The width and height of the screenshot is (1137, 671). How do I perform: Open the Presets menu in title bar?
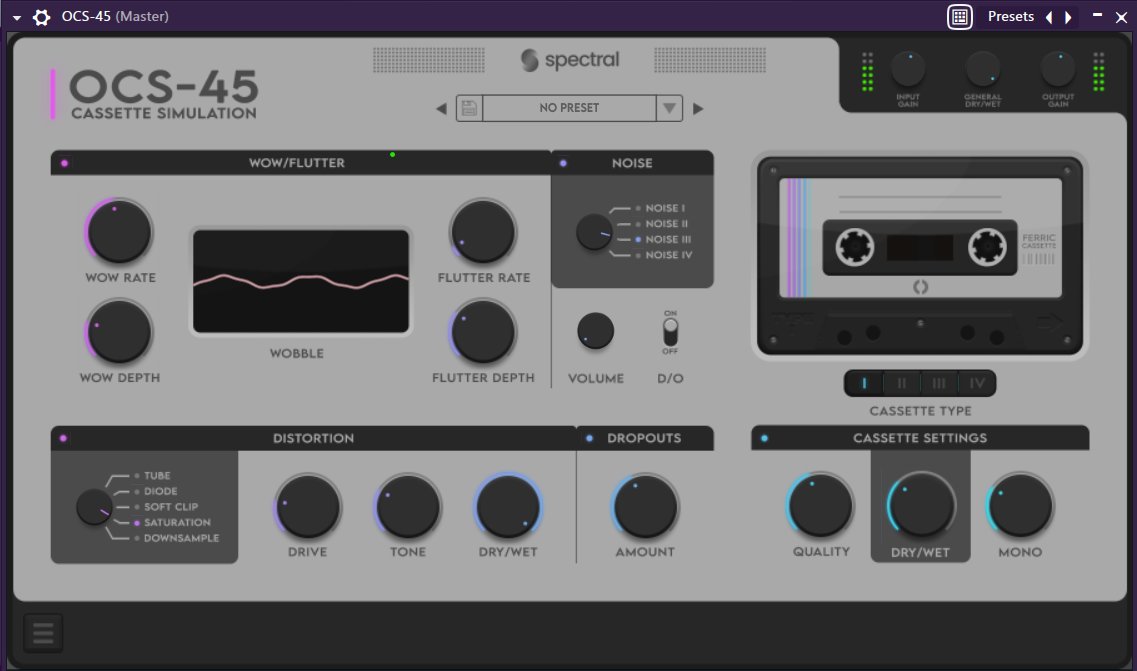coord(1010,17)
